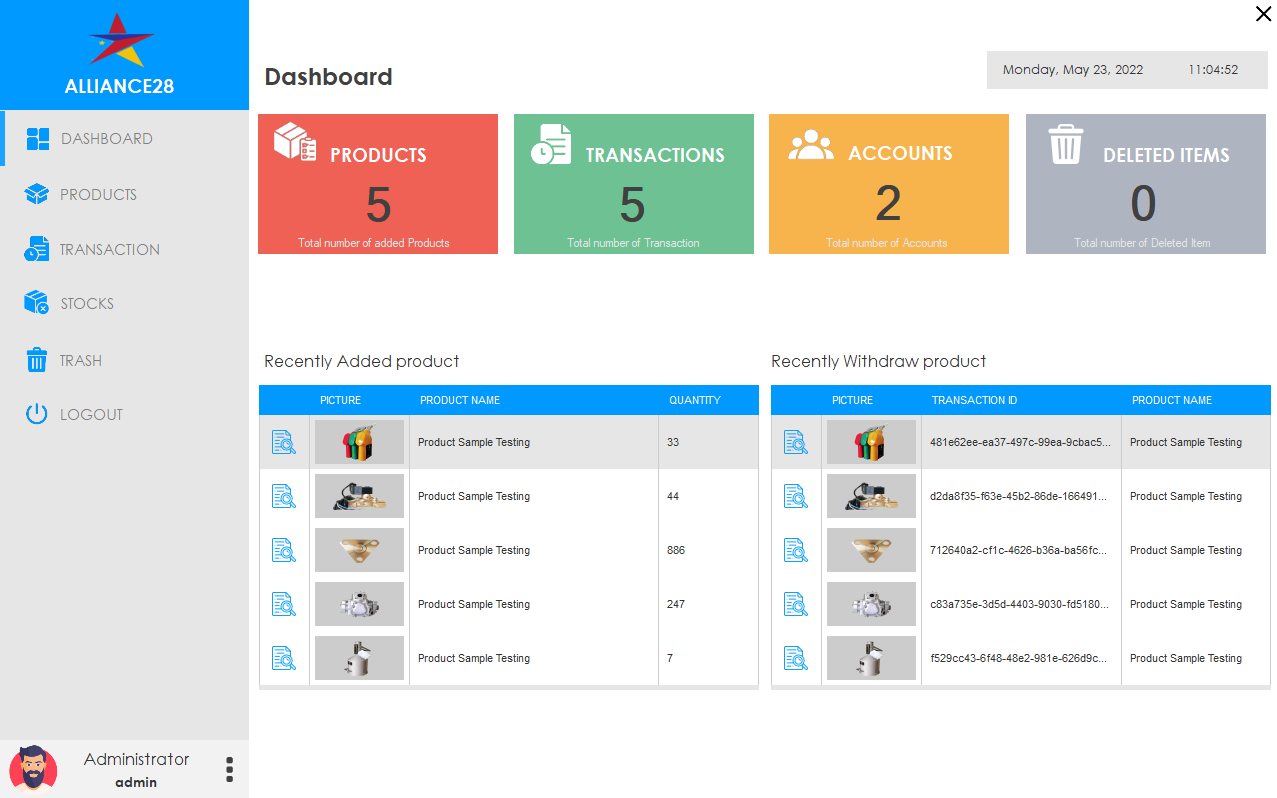This screenshot has width=1277, height=798.
Task: Click the date and time display
Action: pyautogui.click(x=1127, y=70)
